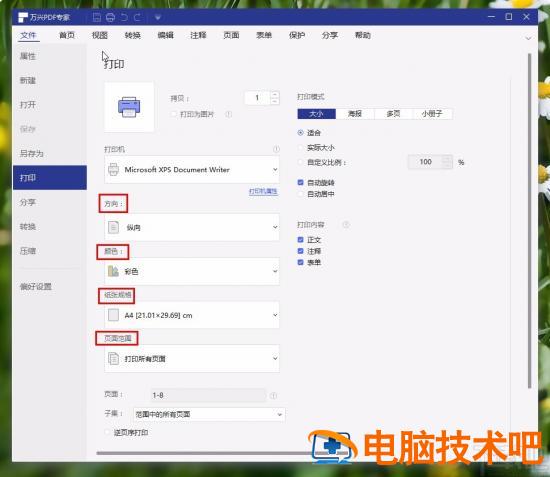Toggle the 注释 print content checkbox

pos(300,251)
